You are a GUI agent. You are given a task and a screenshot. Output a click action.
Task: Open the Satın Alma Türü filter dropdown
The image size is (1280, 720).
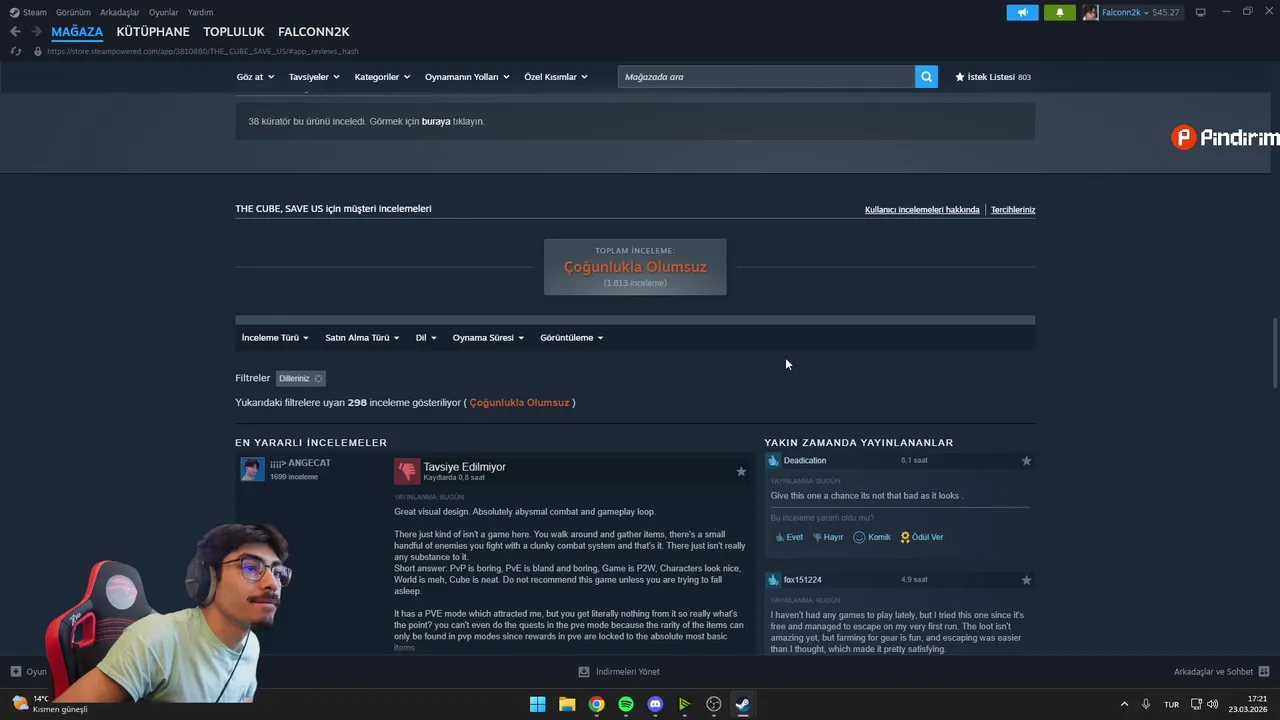point(362,338)
